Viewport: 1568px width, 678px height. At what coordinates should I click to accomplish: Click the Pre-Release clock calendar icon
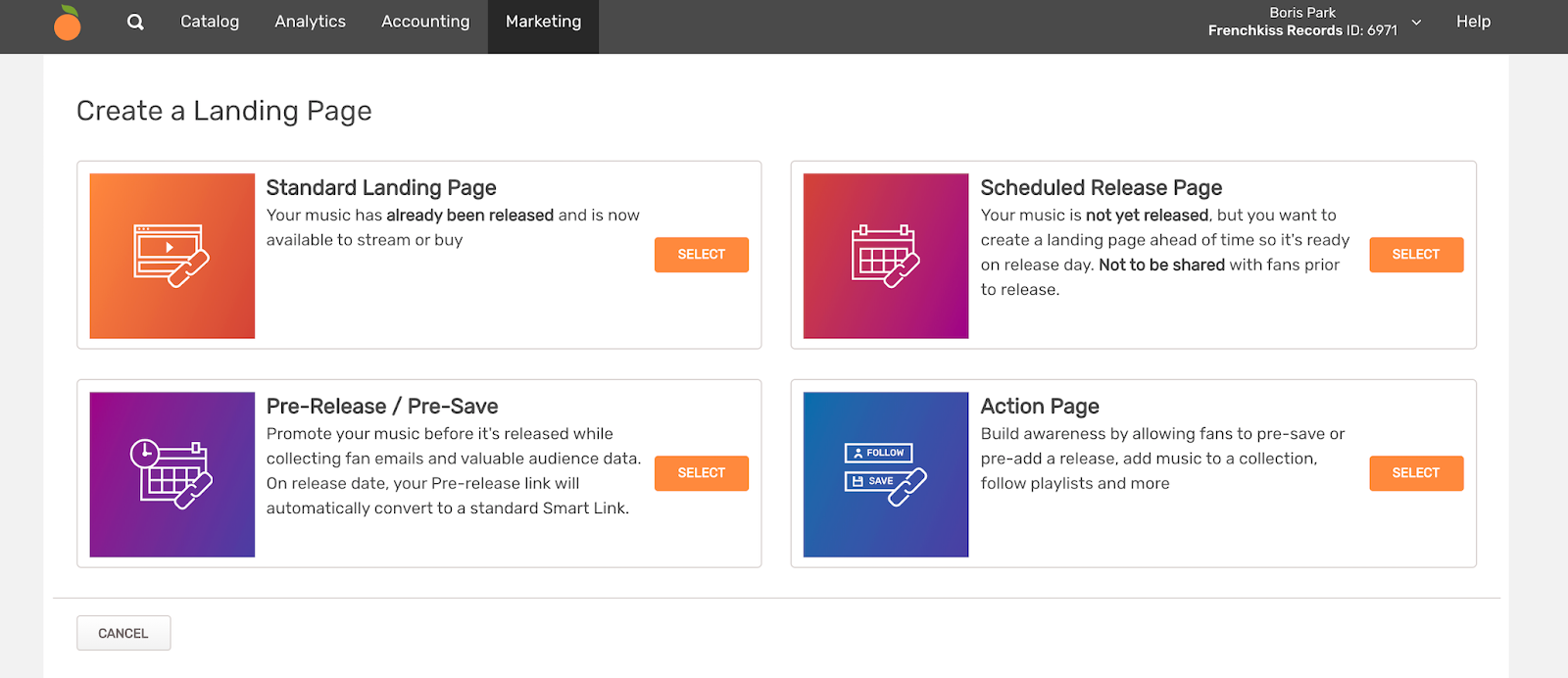[171, 474]
